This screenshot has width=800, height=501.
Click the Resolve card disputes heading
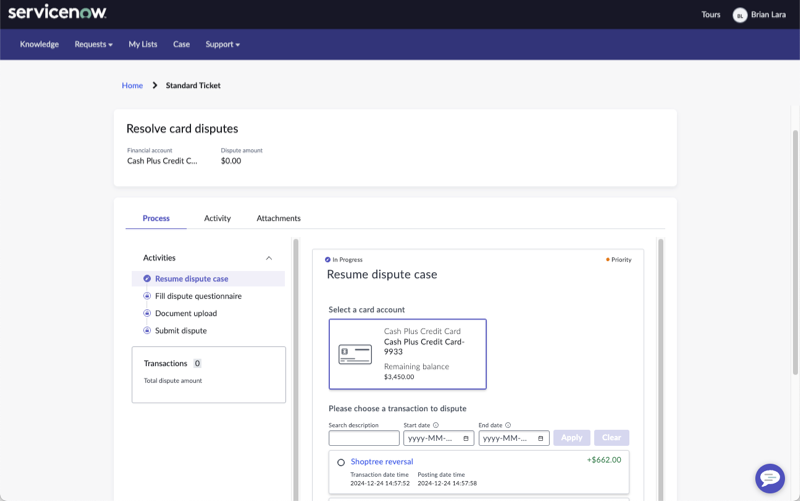182,129
